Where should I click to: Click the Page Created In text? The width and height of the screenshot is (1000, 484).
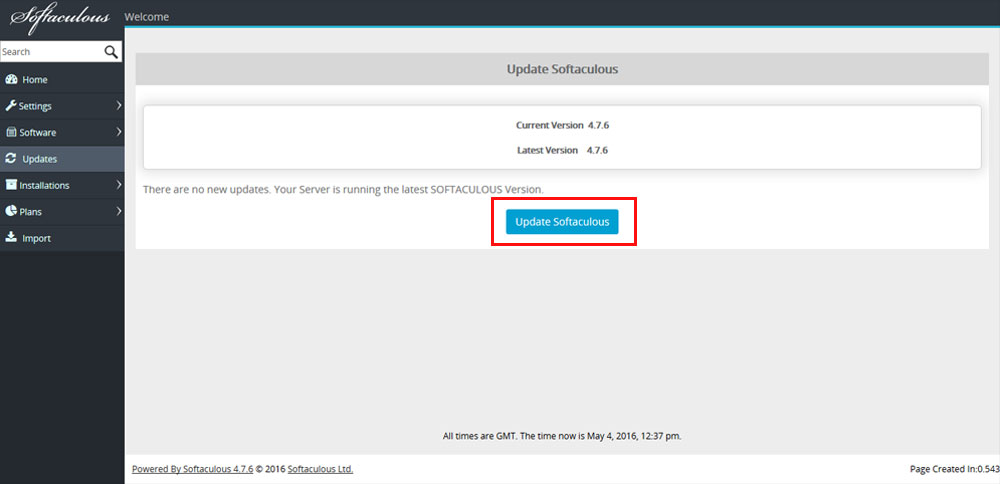954,469
